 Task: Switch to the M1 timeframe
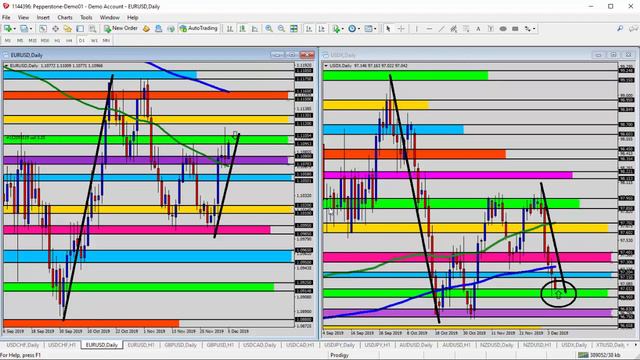[8, 40]
